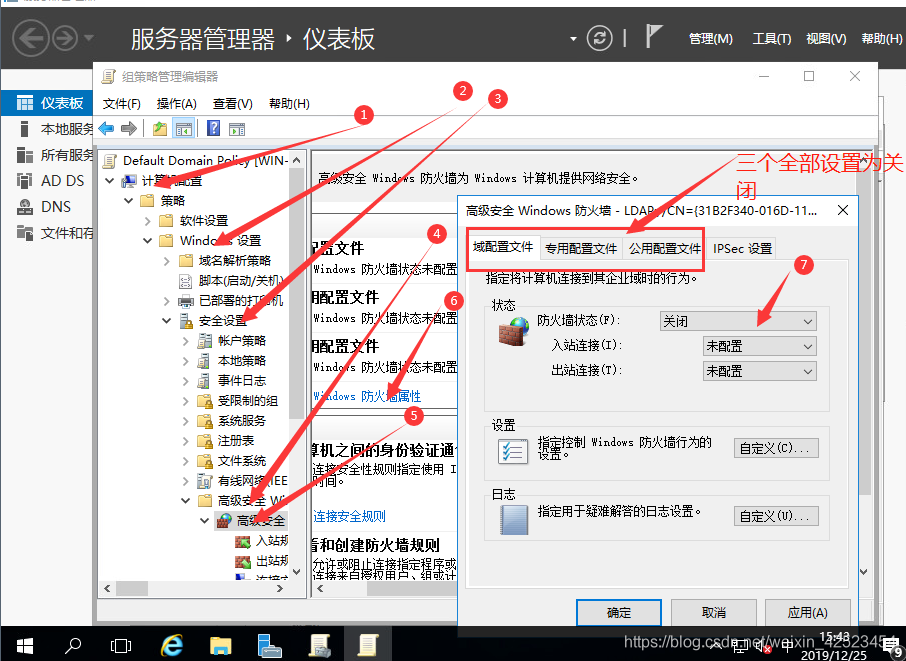Collapse 策略 tree node

[129, 200]
